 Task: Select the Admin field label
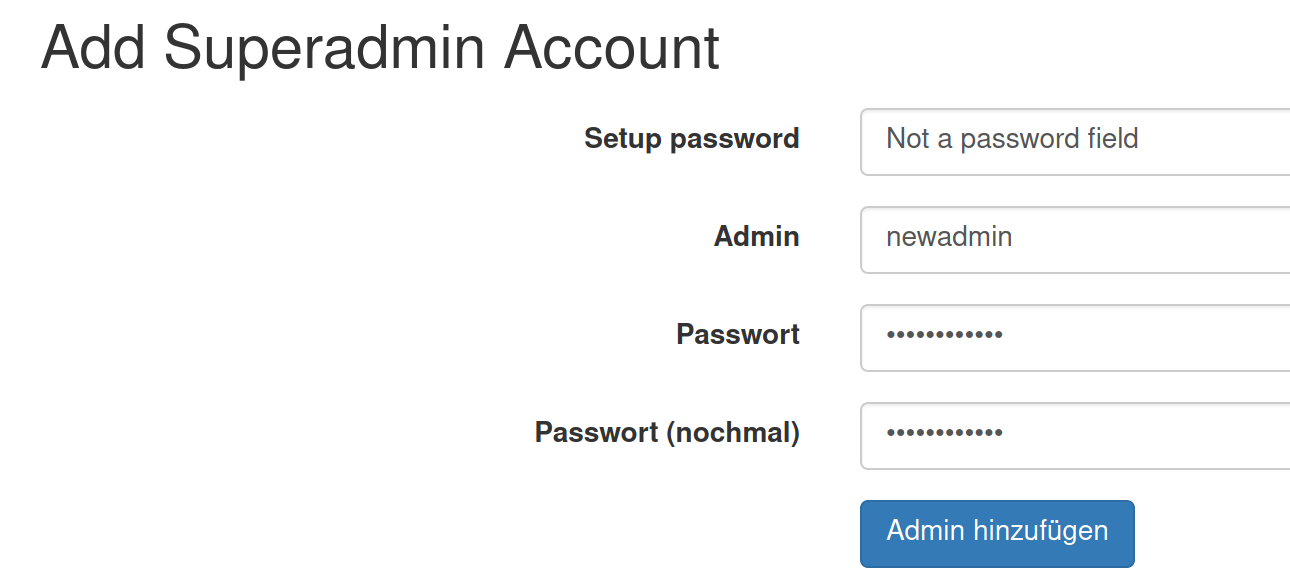point(756,236)
